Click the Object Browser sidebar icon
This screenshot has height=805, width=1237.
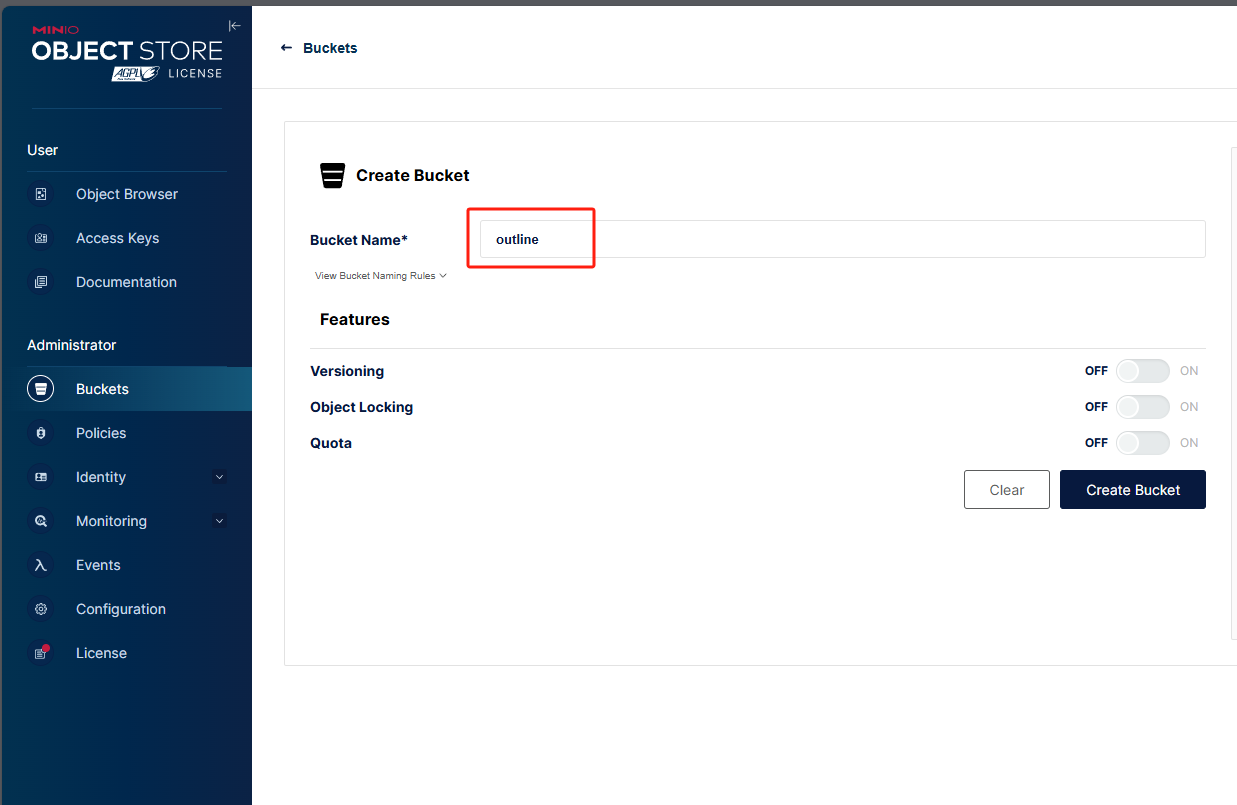click(x=41, y=194)
